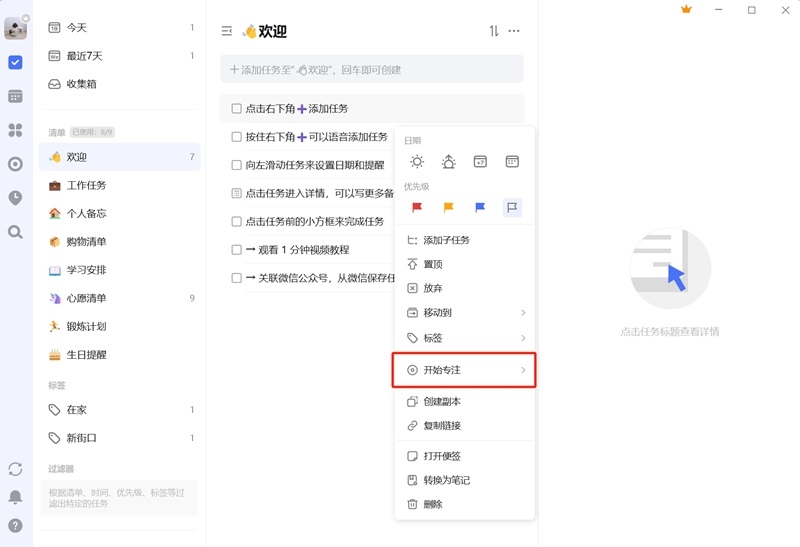Click the premium crown icon
800x547 pixels.
click(686, 9)
